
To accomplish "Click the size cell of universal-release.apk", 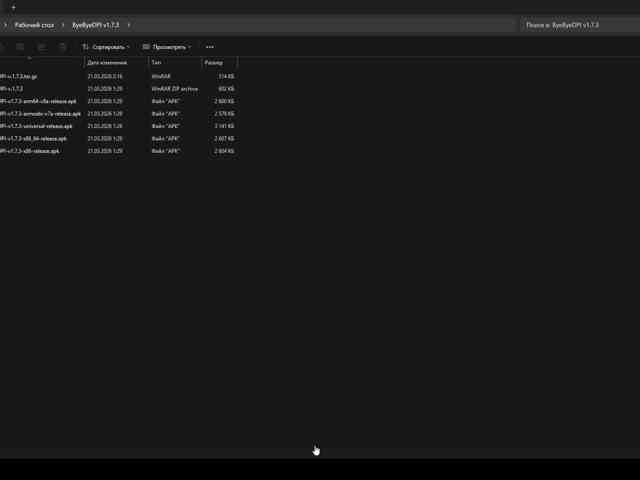I will click(x=224, y=126).
